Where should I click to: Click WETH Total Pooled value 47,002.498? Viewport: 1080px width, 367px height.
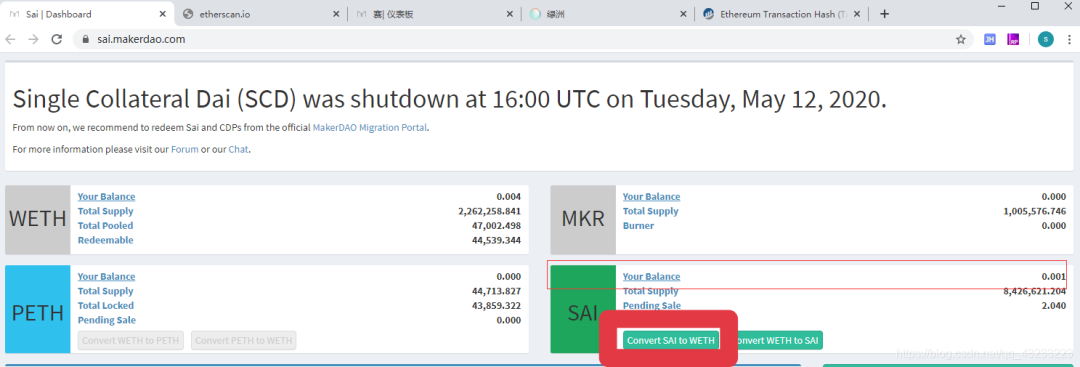pyautogui.click(x=498, y=226)
